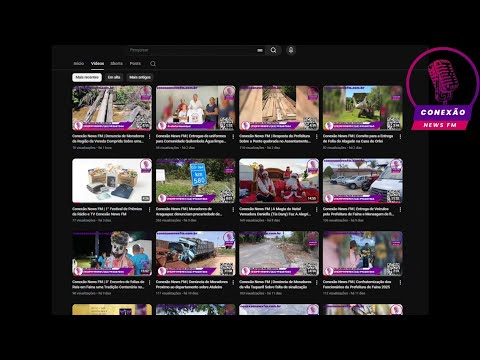Sort videos by Mais antigos
The height and width of the screenshot is (360, 480).
(x=140, y=77)
